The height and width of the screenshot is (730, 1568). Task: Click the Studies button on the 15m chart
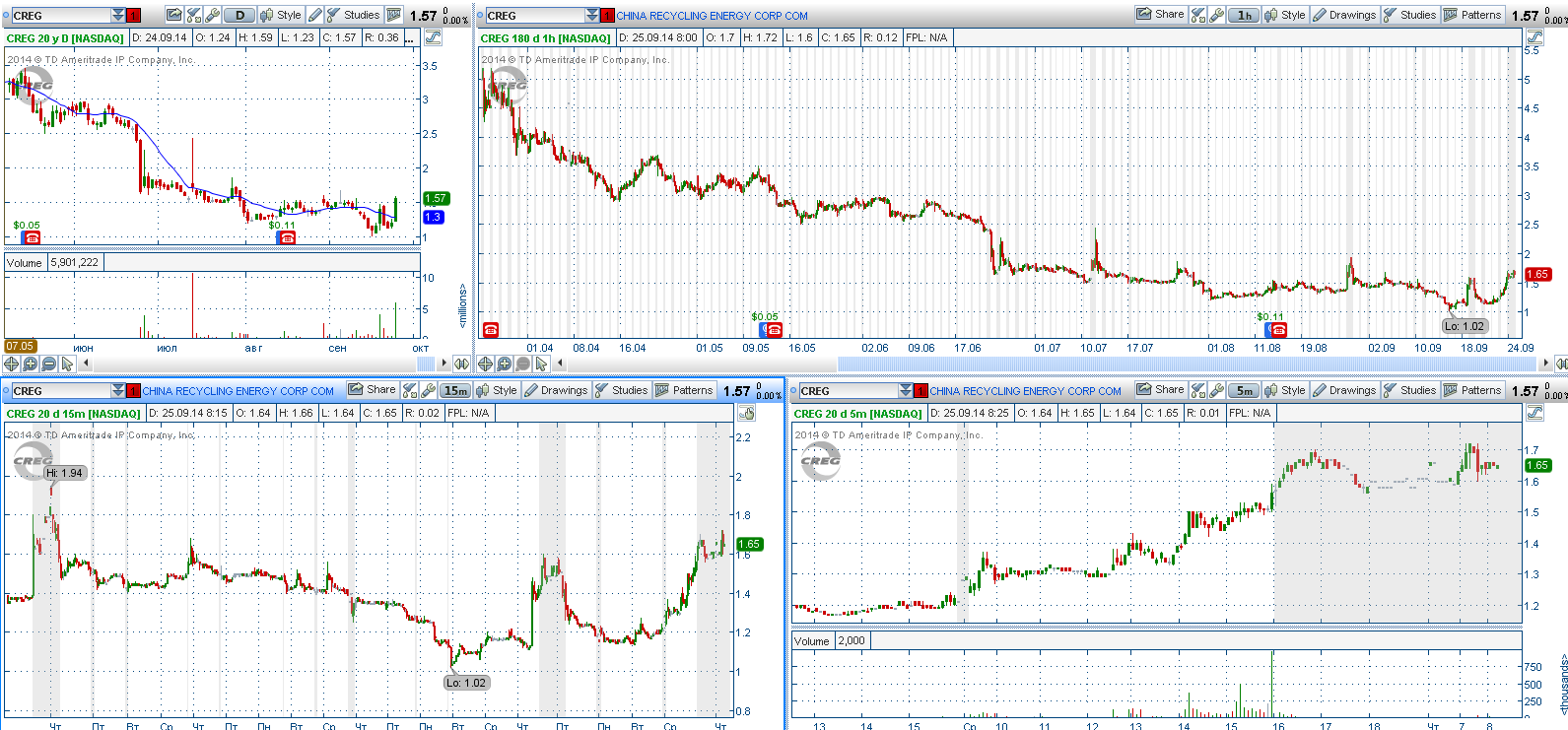coord(622,390)
